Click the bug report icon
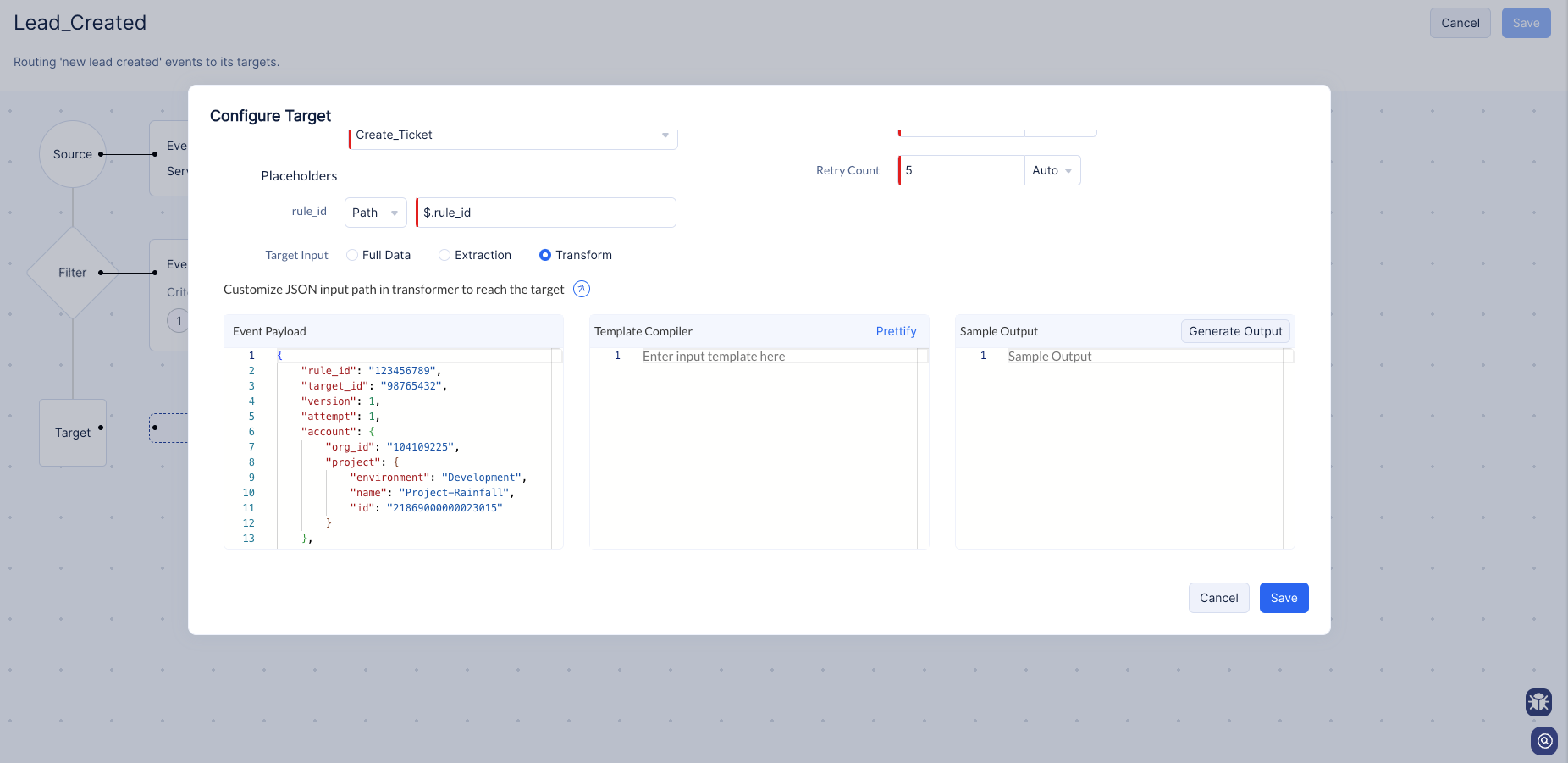The width and height of the screenshot is (1568, 763). coord(1538,702)
